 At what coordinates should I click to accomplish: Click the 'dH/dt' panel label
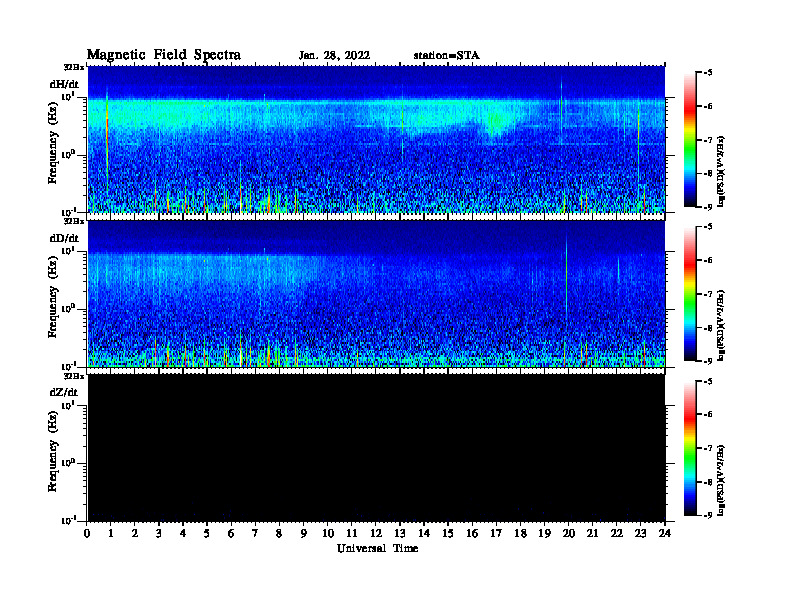(x=64, y=84)
